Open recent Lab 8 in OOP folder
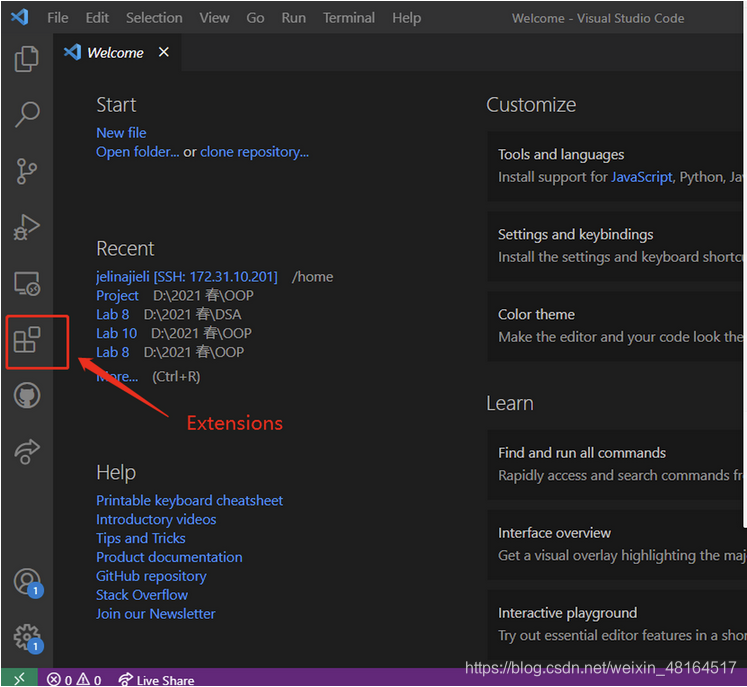Viewport: 747px width, 687px height. coord(112,353)
